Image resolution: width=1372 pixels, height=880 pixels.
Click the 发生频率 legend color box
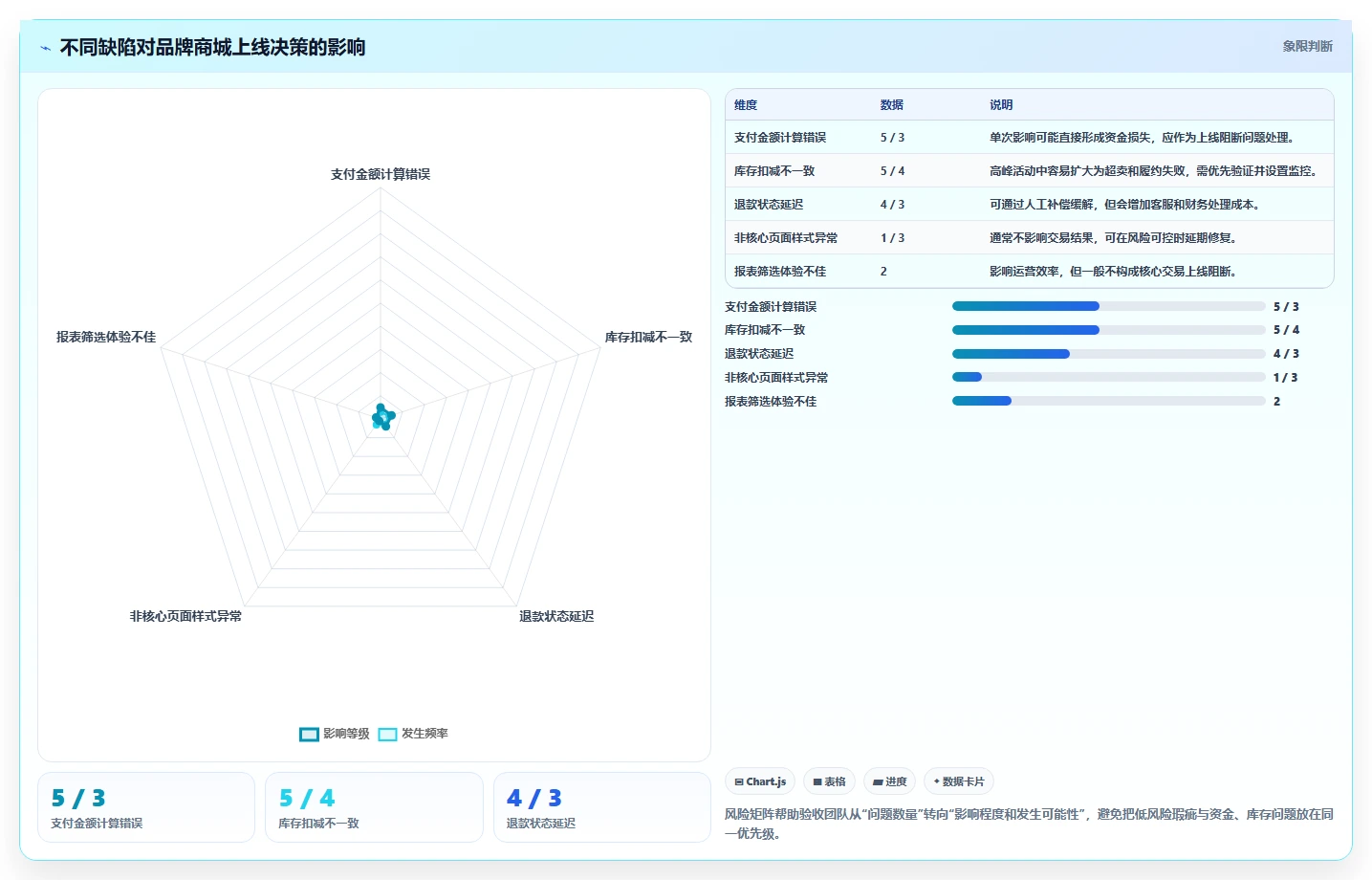tap(387, 735)
